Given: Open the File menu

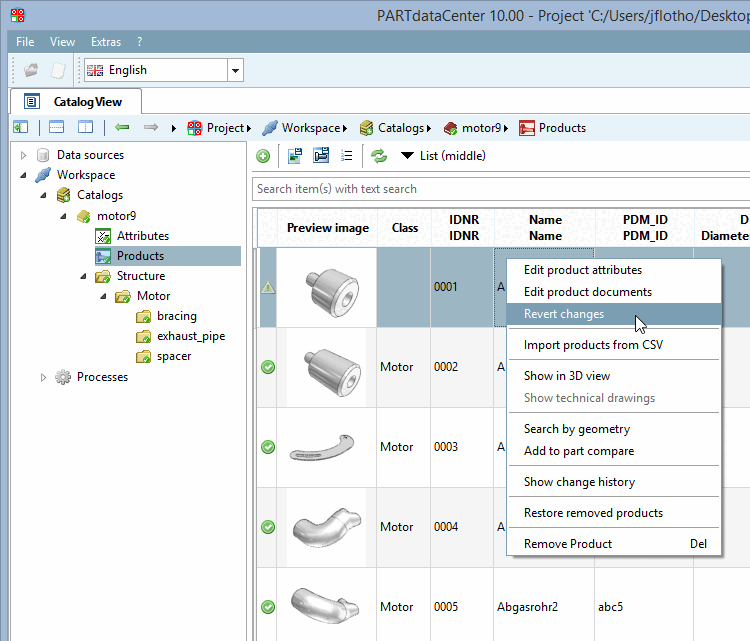Looking at the screenshot, I should pos(25,42).
